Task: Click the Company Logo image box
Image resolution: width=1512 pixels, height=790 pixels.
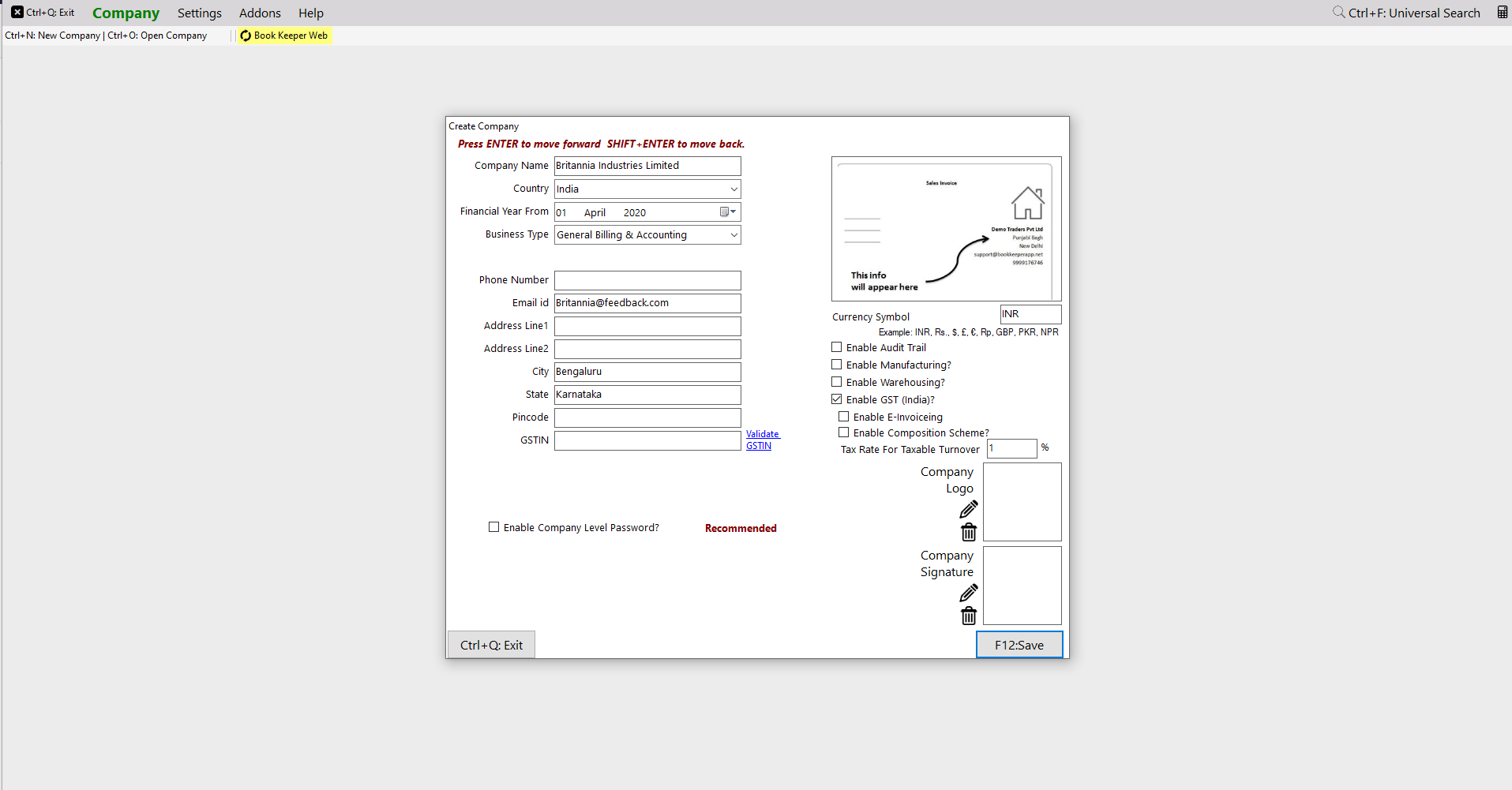Action: coord(1022,502)
